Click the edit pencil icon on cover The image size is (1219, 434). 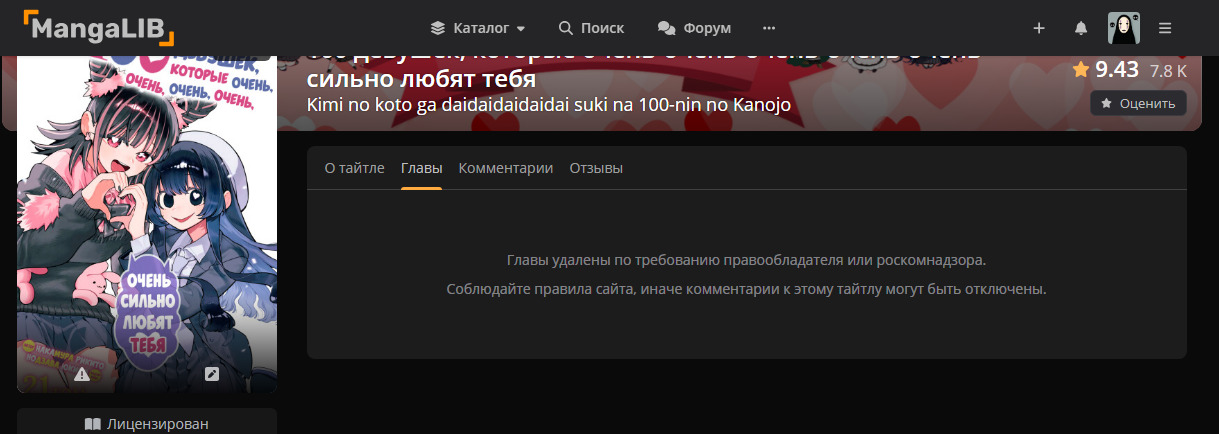(x=212, y=374)
